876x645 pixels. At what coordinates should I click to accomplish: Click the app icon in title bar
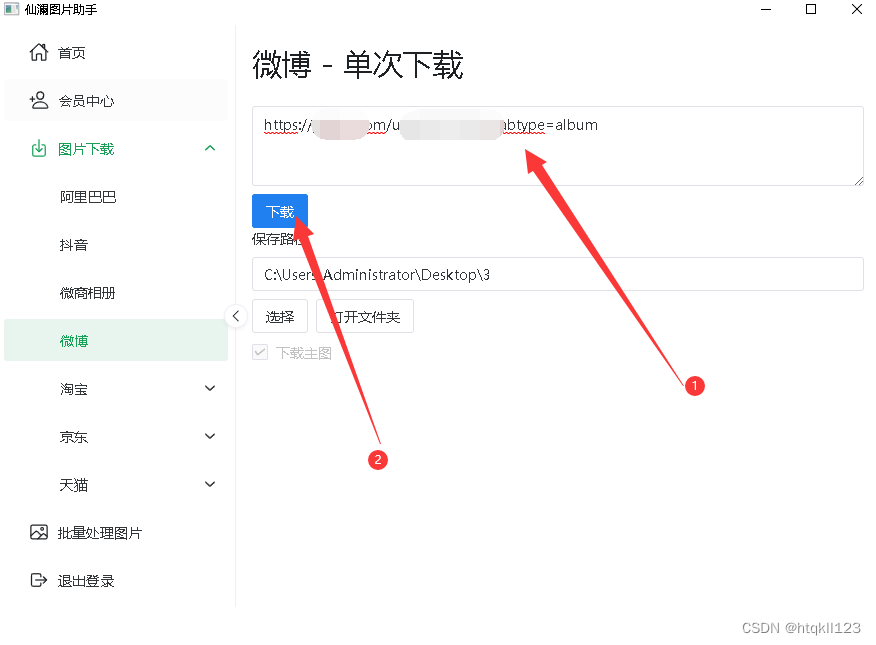pos(12,9)
